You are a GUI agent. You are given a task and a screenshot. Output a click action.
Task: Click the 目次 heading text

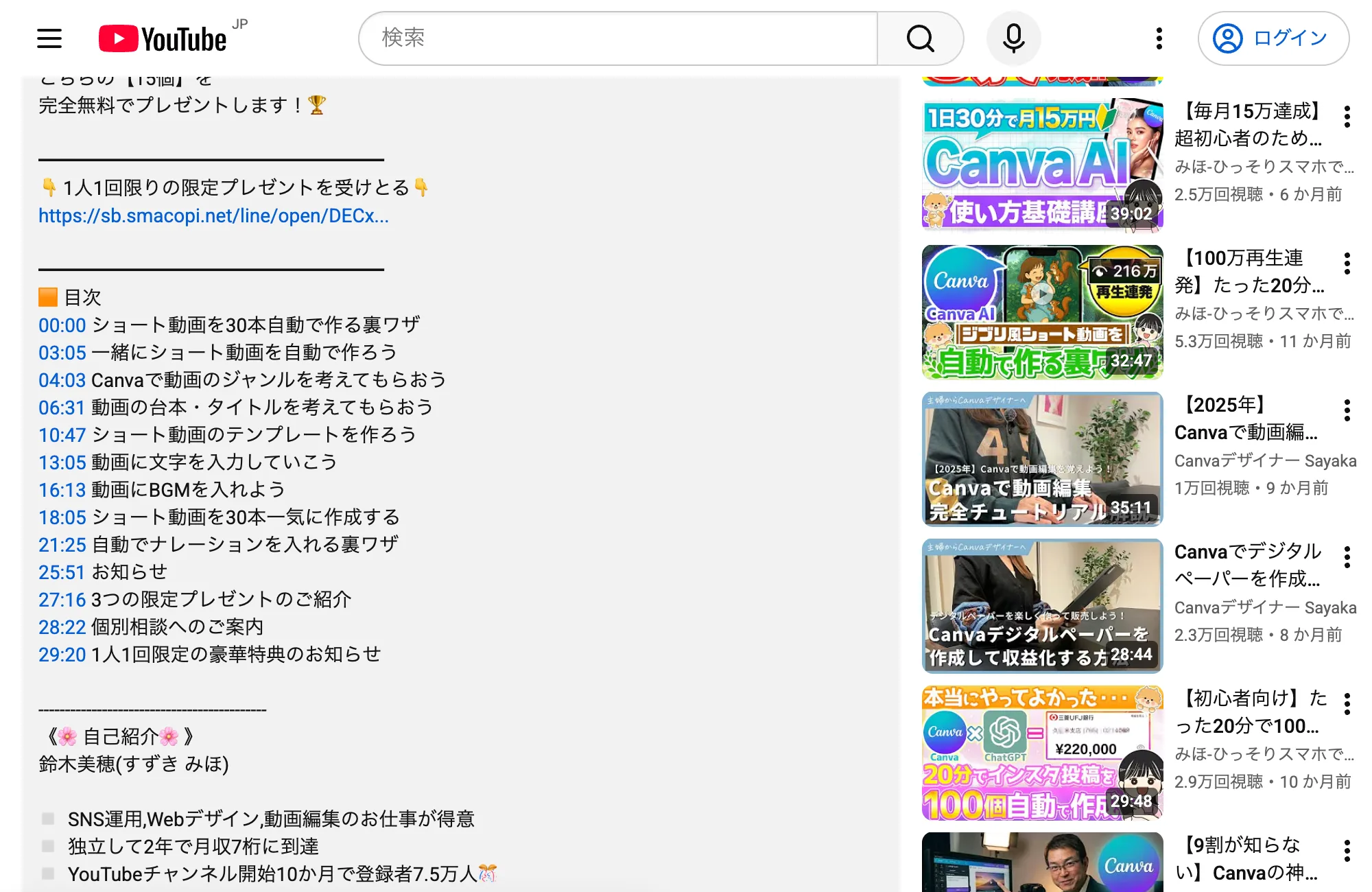point(83,298)
